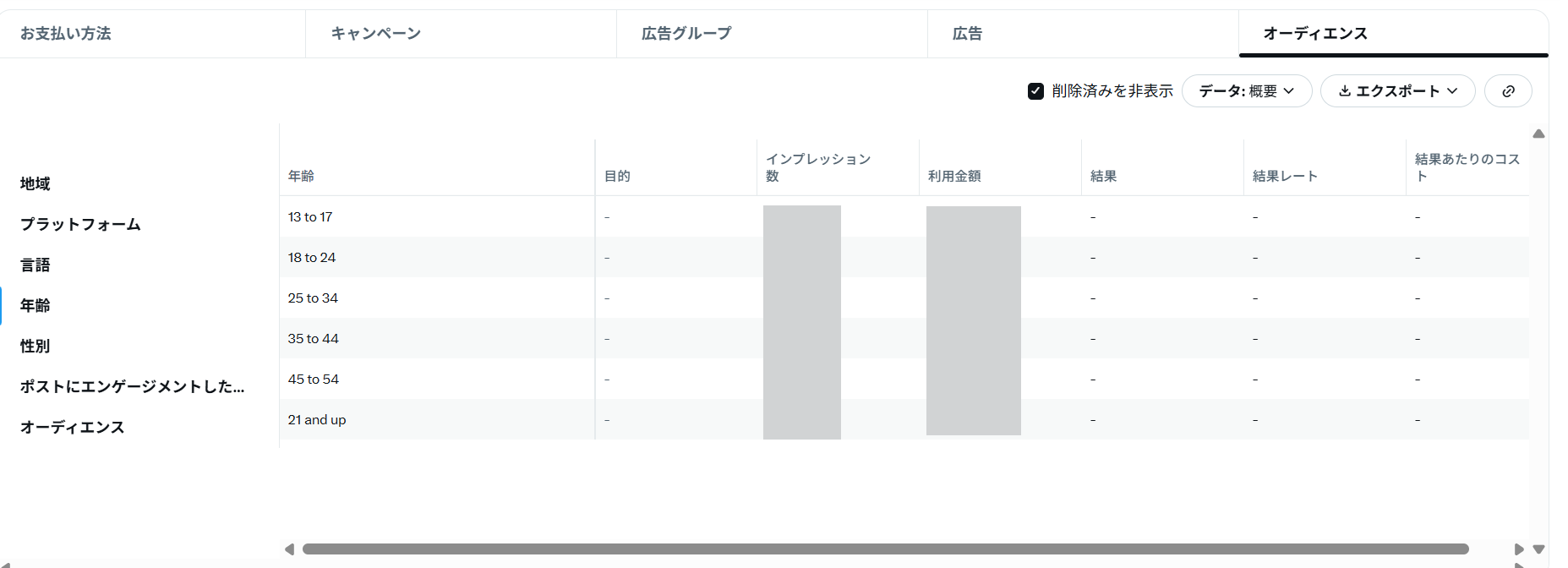This screenshot has height=568, width=1568.
Task: Click the horizontal scroll right arrow
Action: (1519, 549)
